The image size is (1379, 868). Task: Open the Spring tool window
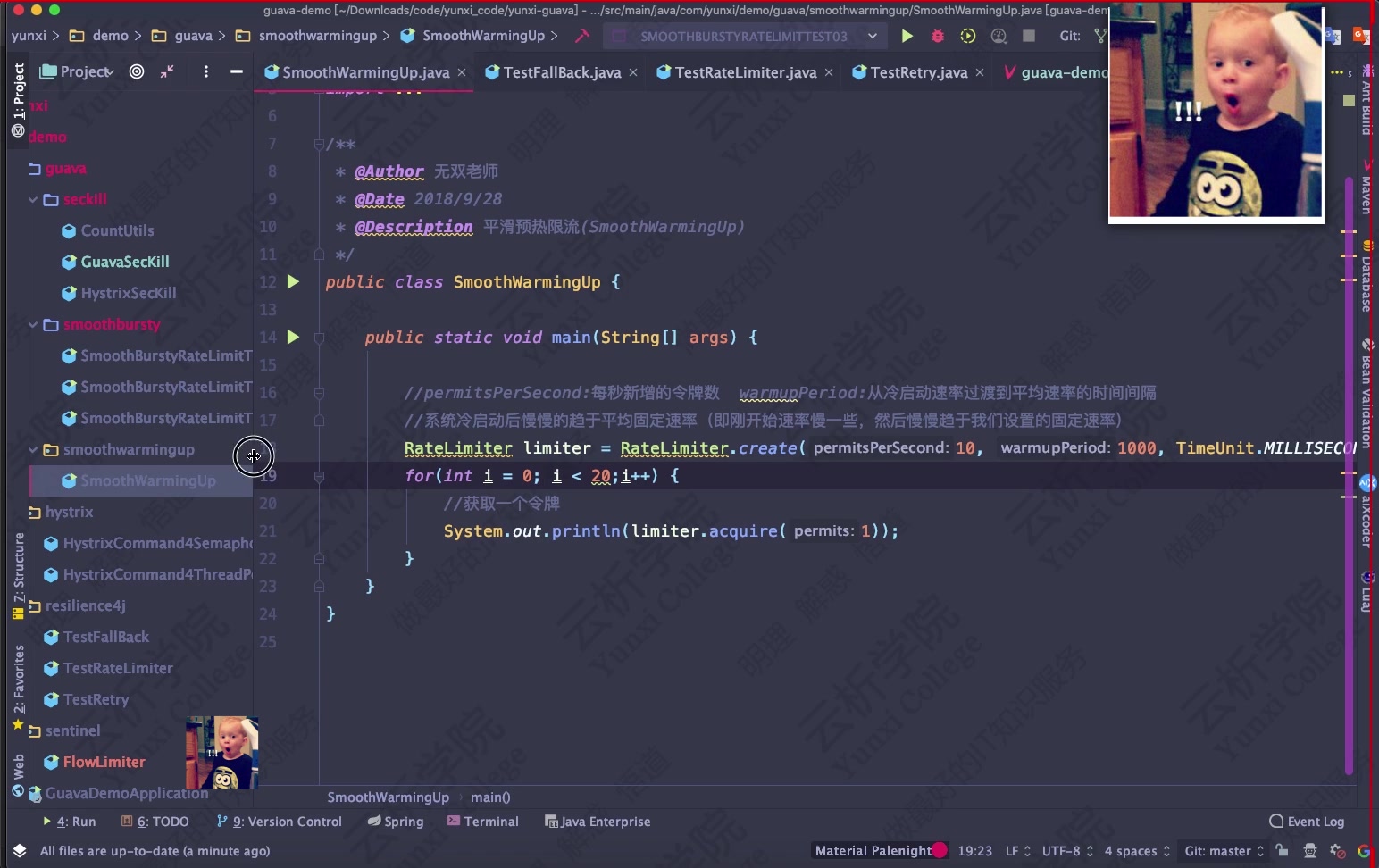pyautogui.click(x=396, y=822)
